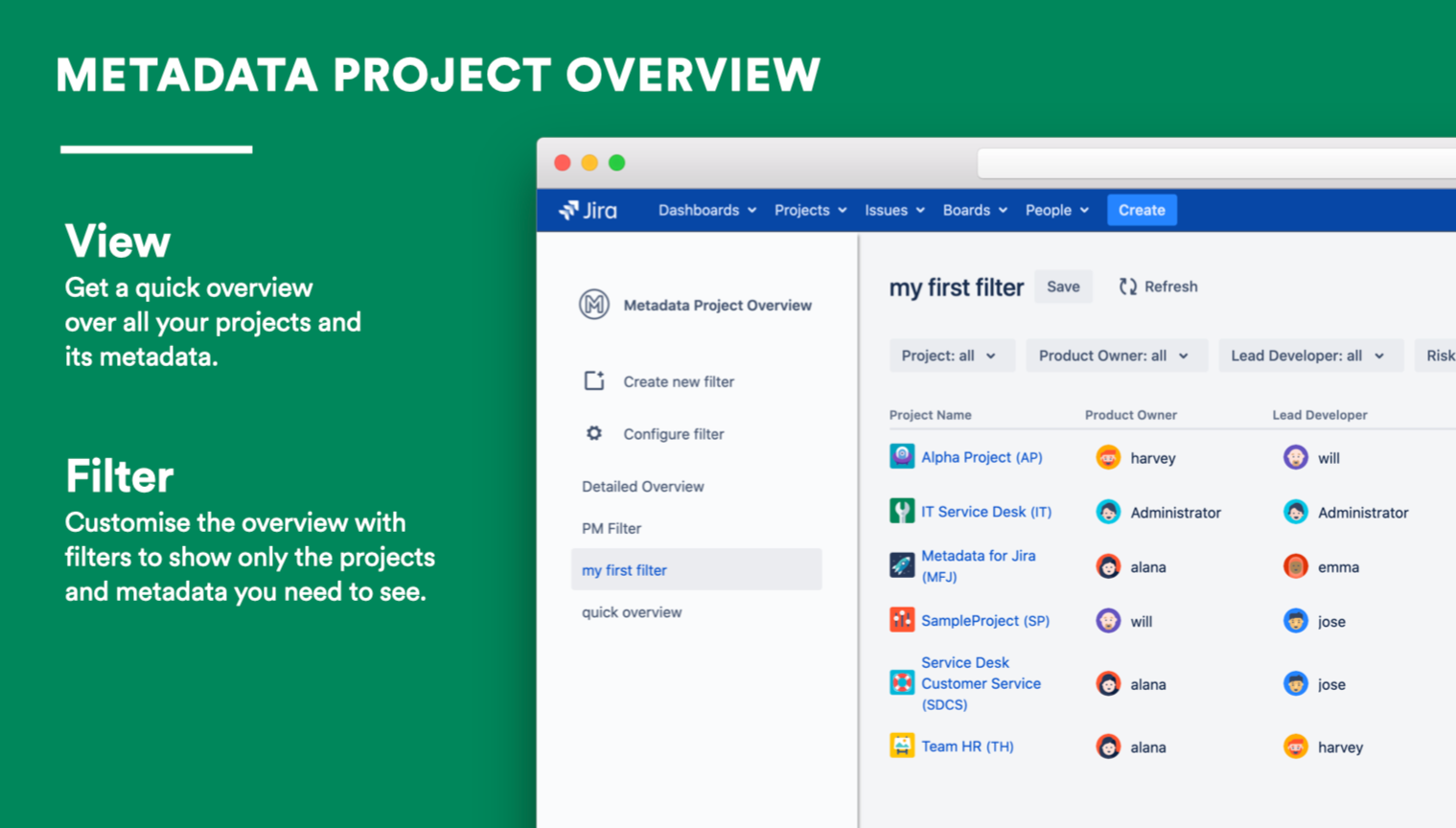Minimize the window with yellow button
This screenshot has width=1456, height=828.
pos(589,163)
